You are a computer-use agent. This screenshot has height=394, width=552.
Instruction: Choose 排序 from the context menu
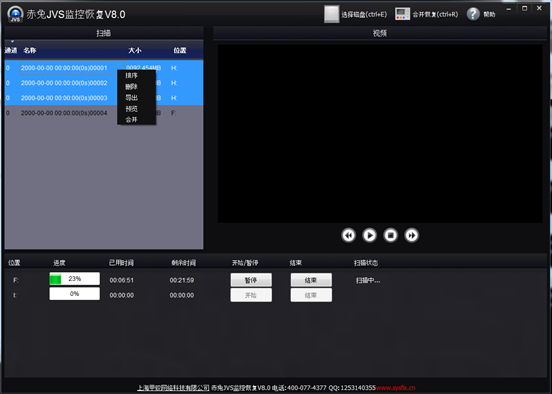coord(131,75)
